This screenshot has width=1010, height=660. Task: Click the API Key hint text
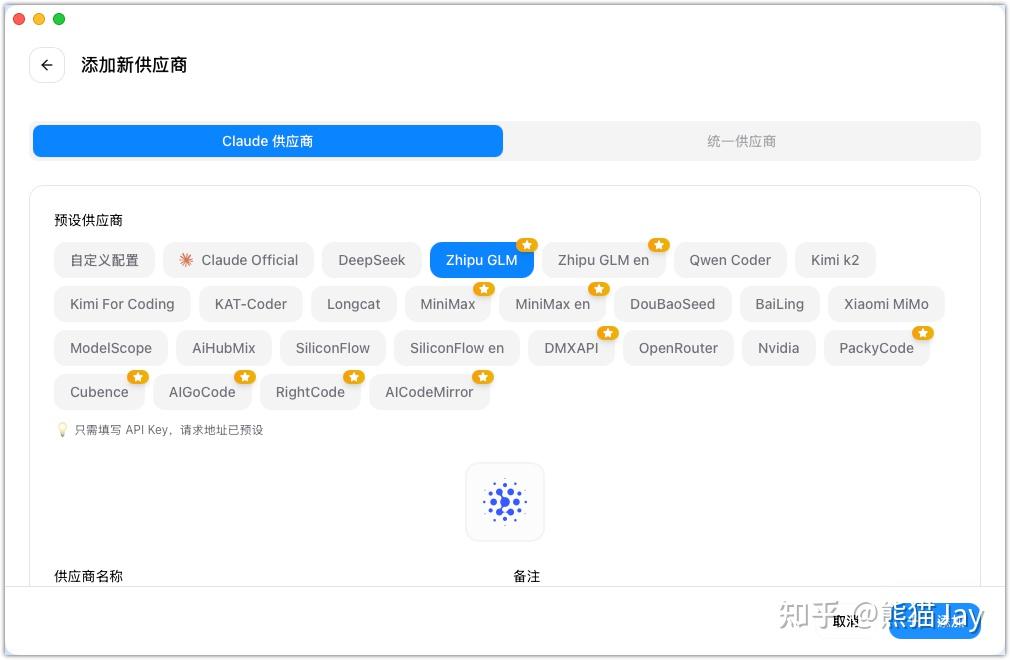(169, 429)
